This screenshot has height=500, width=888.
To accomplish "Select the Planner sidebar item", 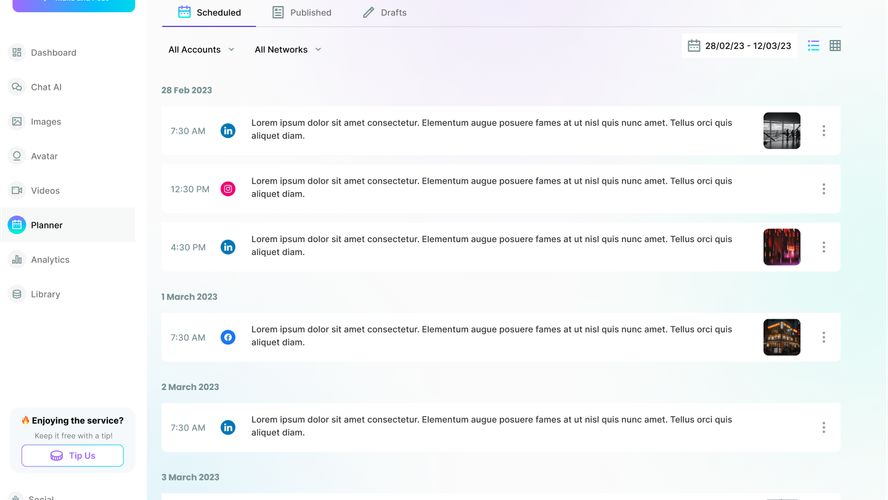I will pyautogui.click(x=47, y=226).
